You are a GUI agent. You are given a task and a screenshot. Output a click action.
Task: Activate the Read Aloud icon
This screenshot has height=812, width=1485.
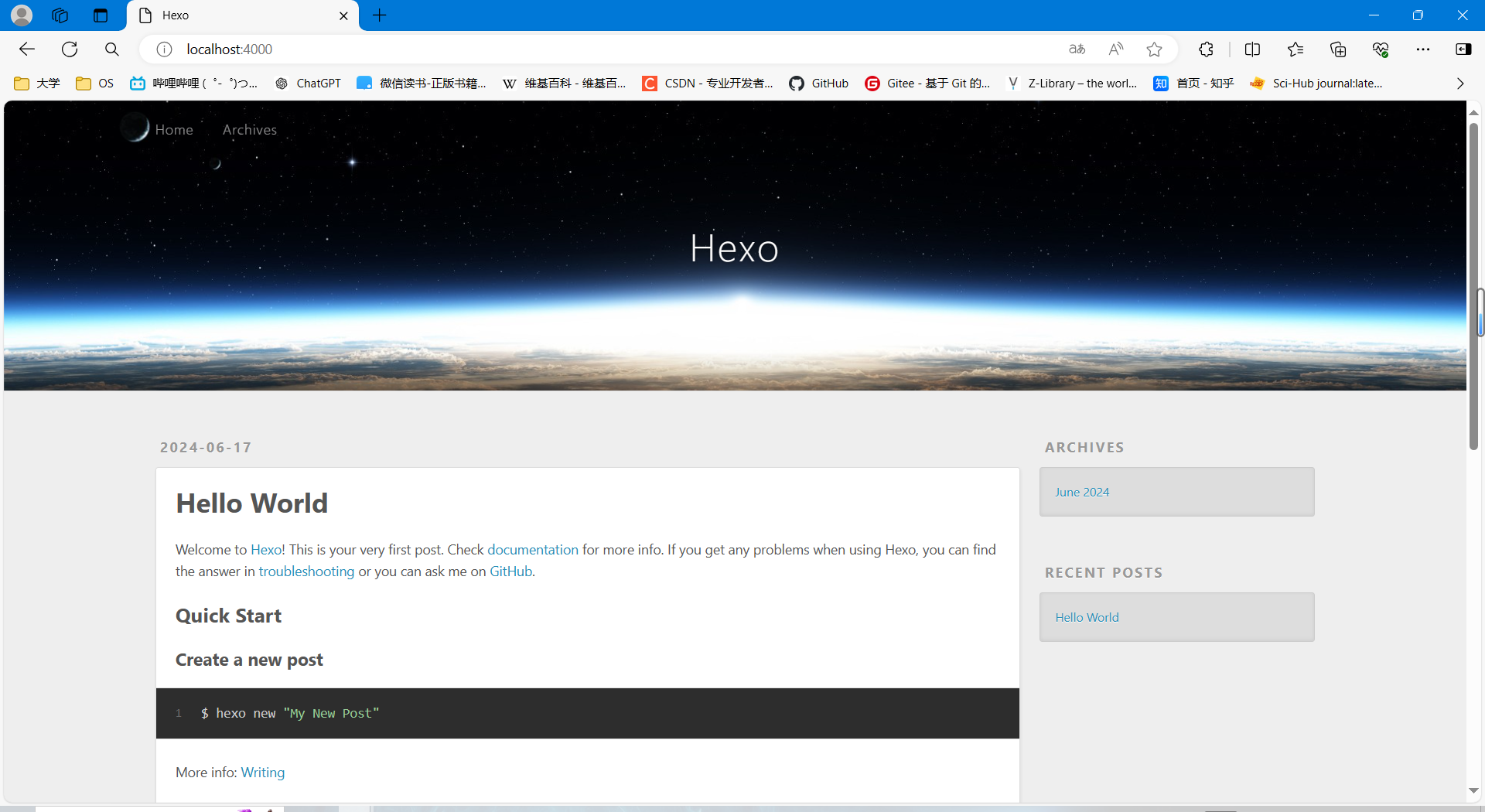pos(1115,49)
